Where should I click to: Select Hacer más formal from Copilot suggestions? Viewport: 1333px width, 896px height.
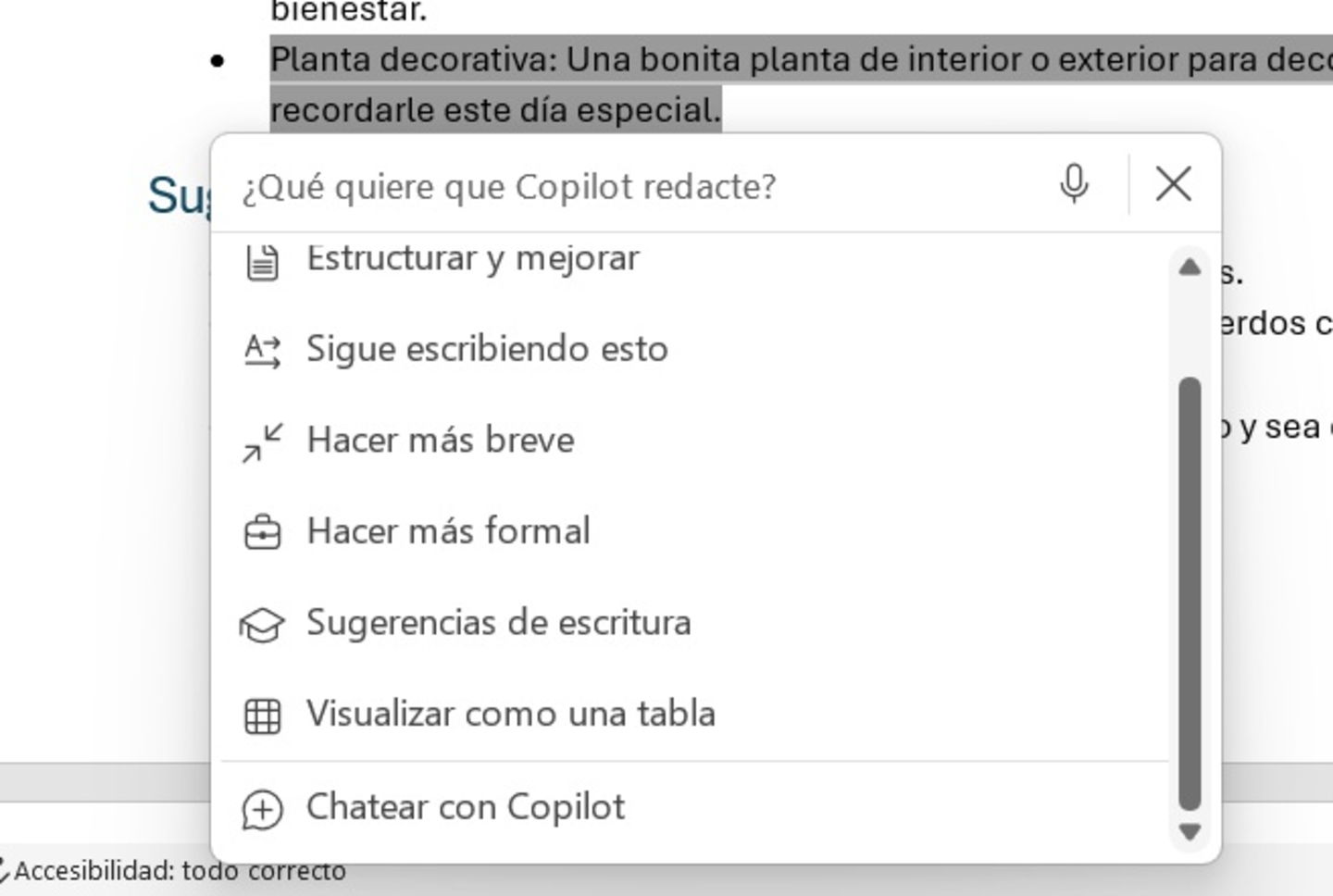point(449,531)
